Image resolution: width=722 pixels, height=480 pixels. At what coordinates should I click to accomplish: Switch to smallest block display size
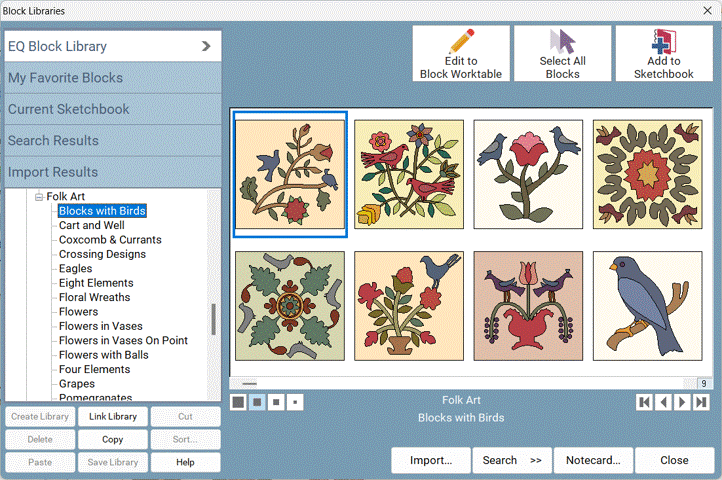tap(294, 402)
